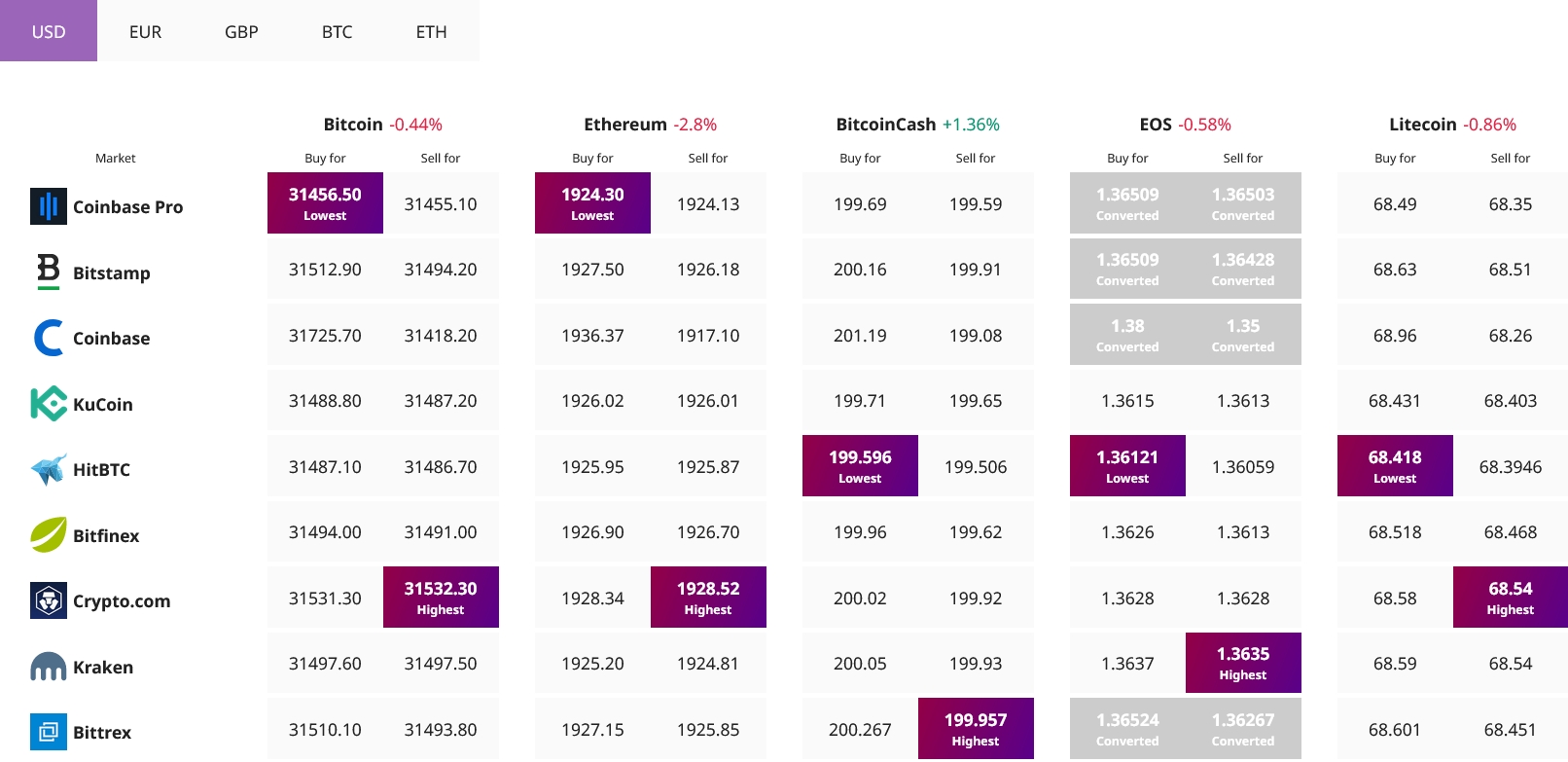The image size is (1568, 762).
Task: Open the BTC currency tab
Action: (337, 31)
